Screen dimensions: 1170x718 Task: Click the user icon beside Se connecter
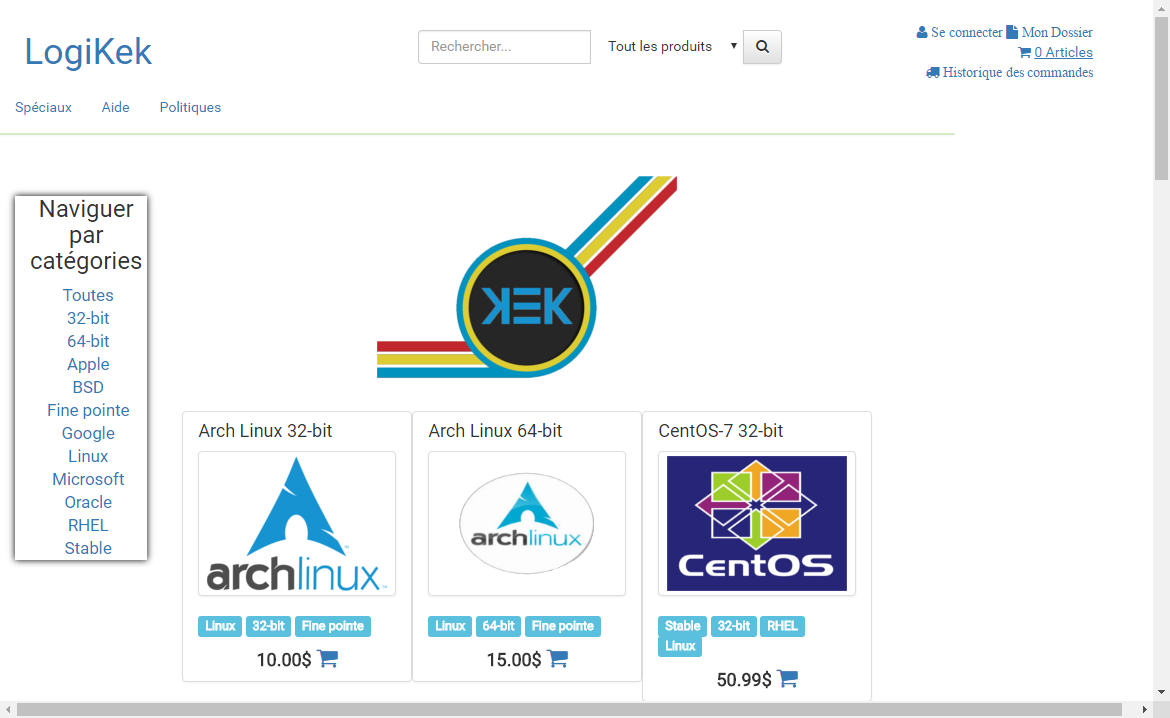click(x=922, y=32)
